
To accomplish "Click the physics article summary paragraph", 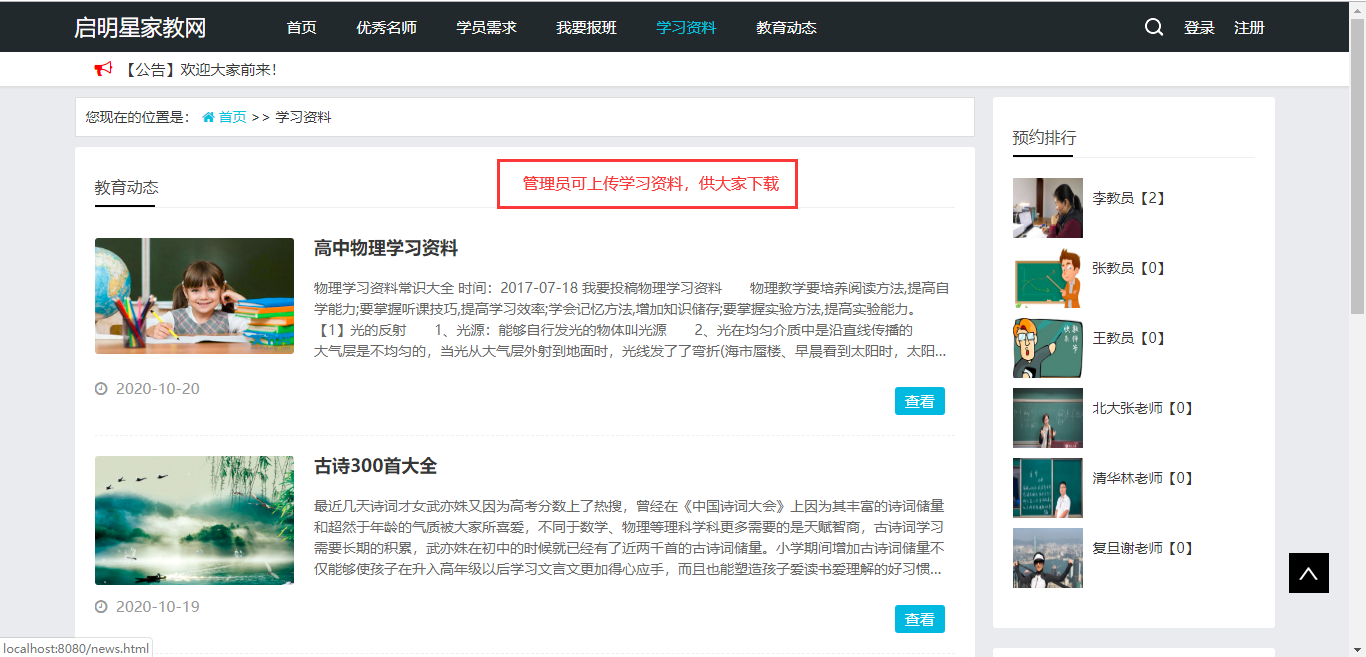I will pos(631,320).
